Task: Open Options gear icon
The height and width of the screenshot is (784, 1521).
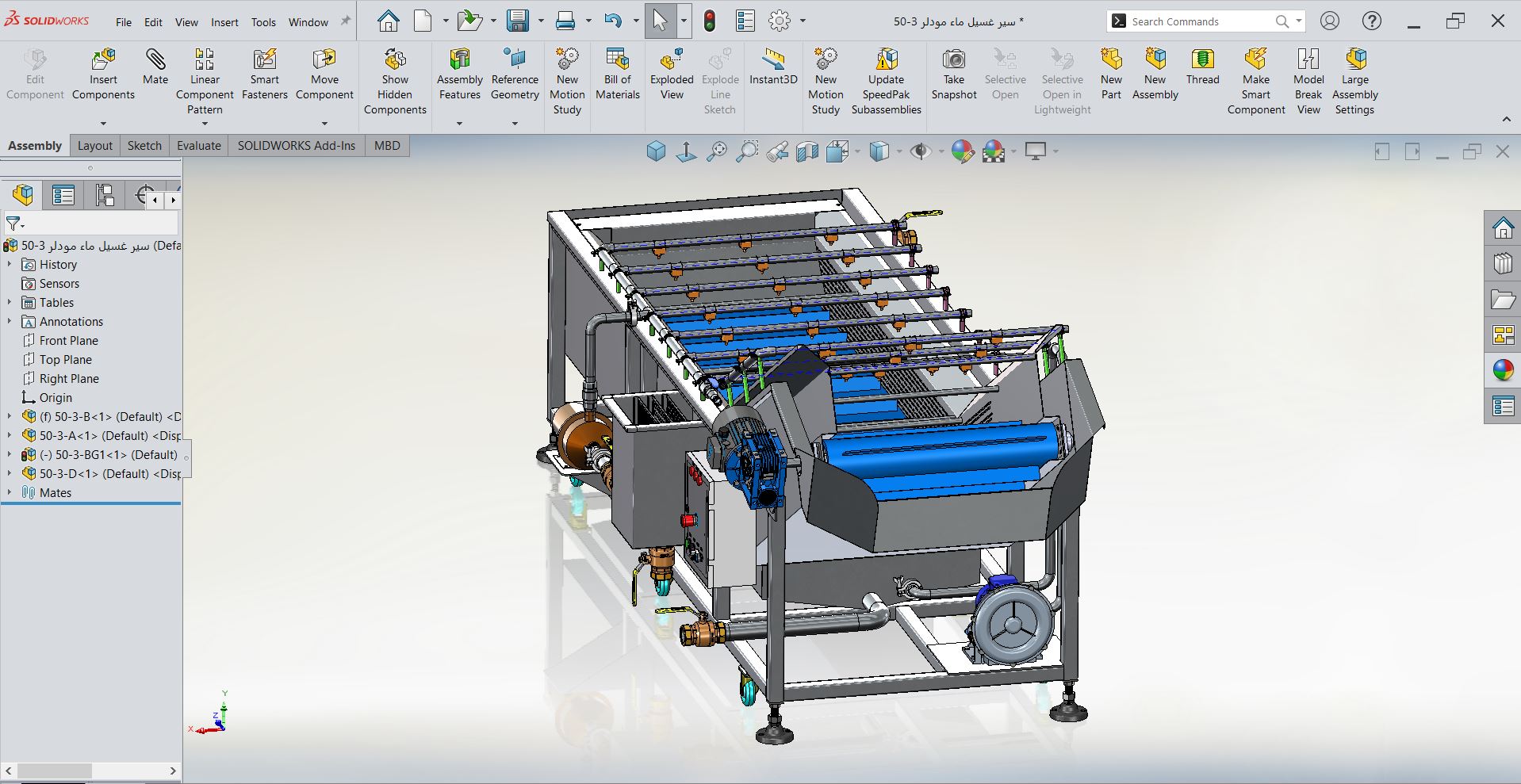Action: click(780, 21)
